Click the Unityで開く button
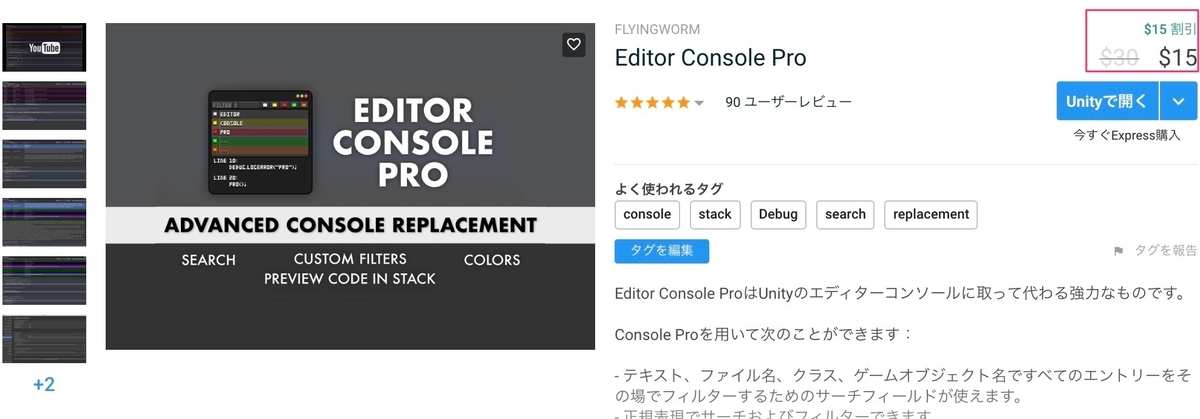1200x419 pixels. click(x=1108, y=101)
